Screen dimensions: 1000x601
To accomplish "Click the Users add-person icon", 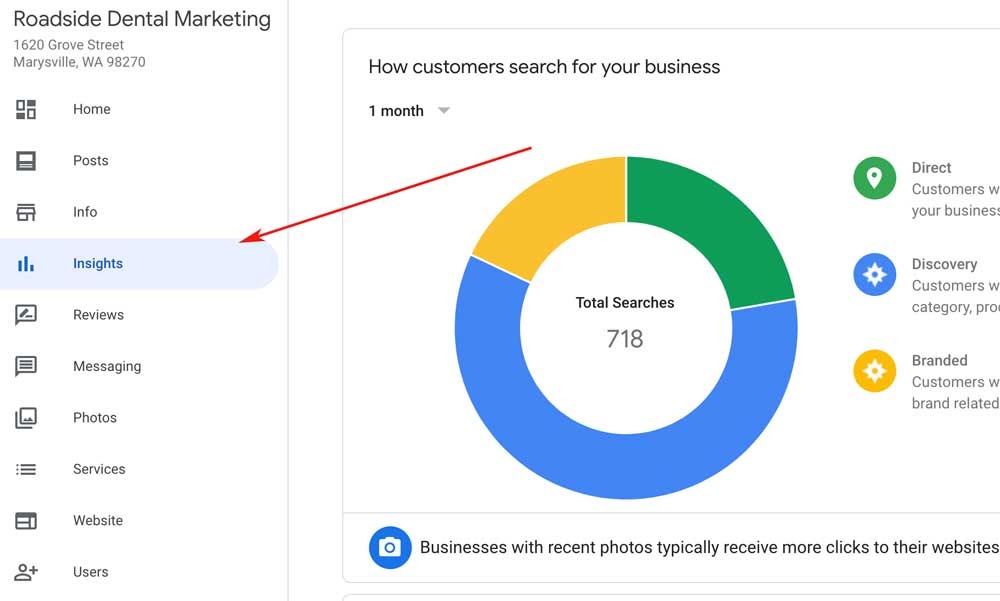I will [26, 572].
